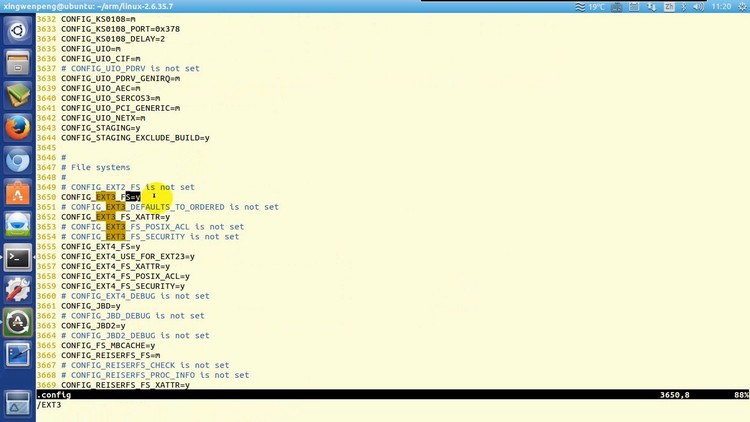Open the Bluetooth indicator menu
The height and width of the screenshot is (422, 750).
[684, 7]
